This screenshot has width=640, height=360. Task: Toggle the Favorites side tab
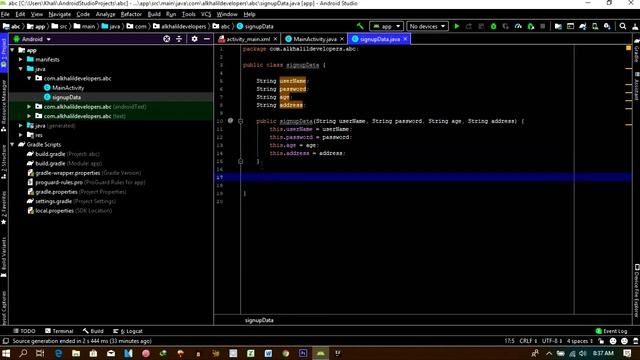[x=4, y=208]
